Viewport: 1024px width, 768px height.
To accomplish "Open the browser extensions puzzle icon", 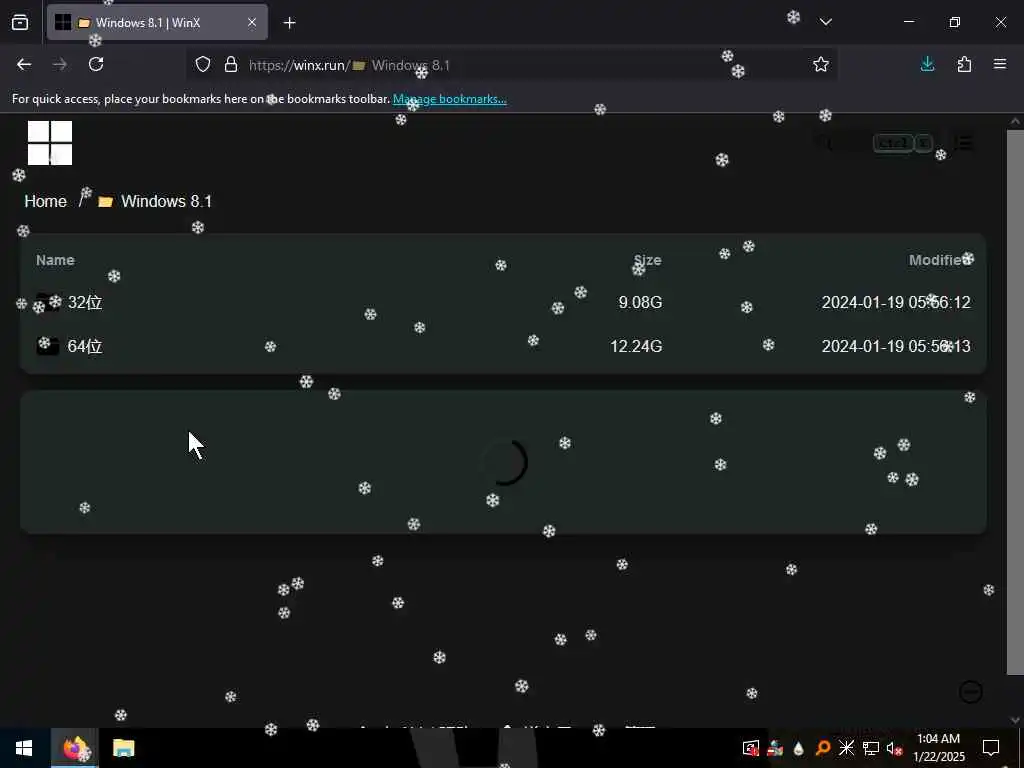I will click(x=964, y=64).
